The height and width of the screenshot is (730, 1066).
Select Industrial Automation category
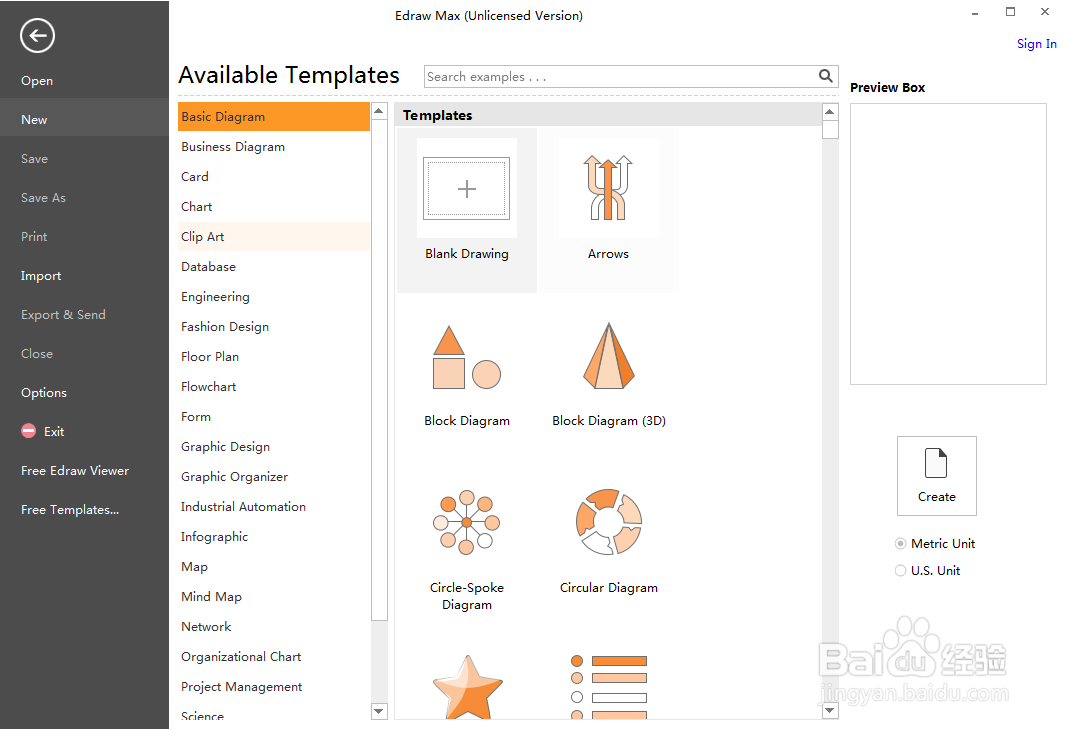pyautogui.click(x=274, y=506)
